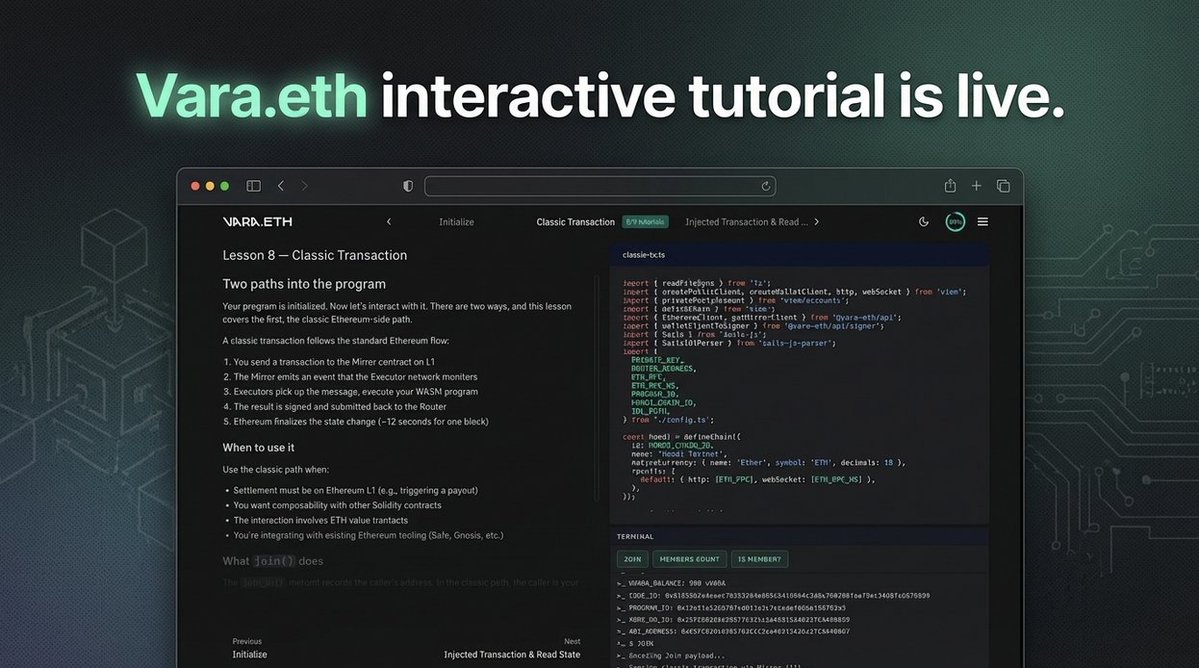The image size is (1199, 668).
Task: Click 'Two paths into the program' heading
Action: pyautogui.click(x=304, y=284)
